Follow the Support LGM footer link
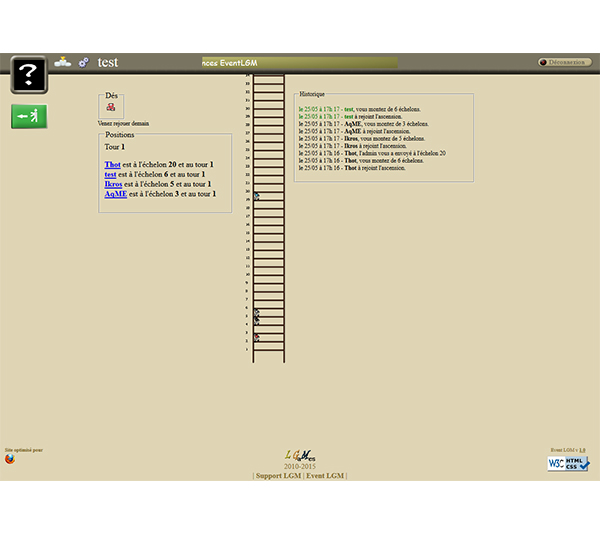The height and width of the screenshot is (533, 600). tap(279, 475)
